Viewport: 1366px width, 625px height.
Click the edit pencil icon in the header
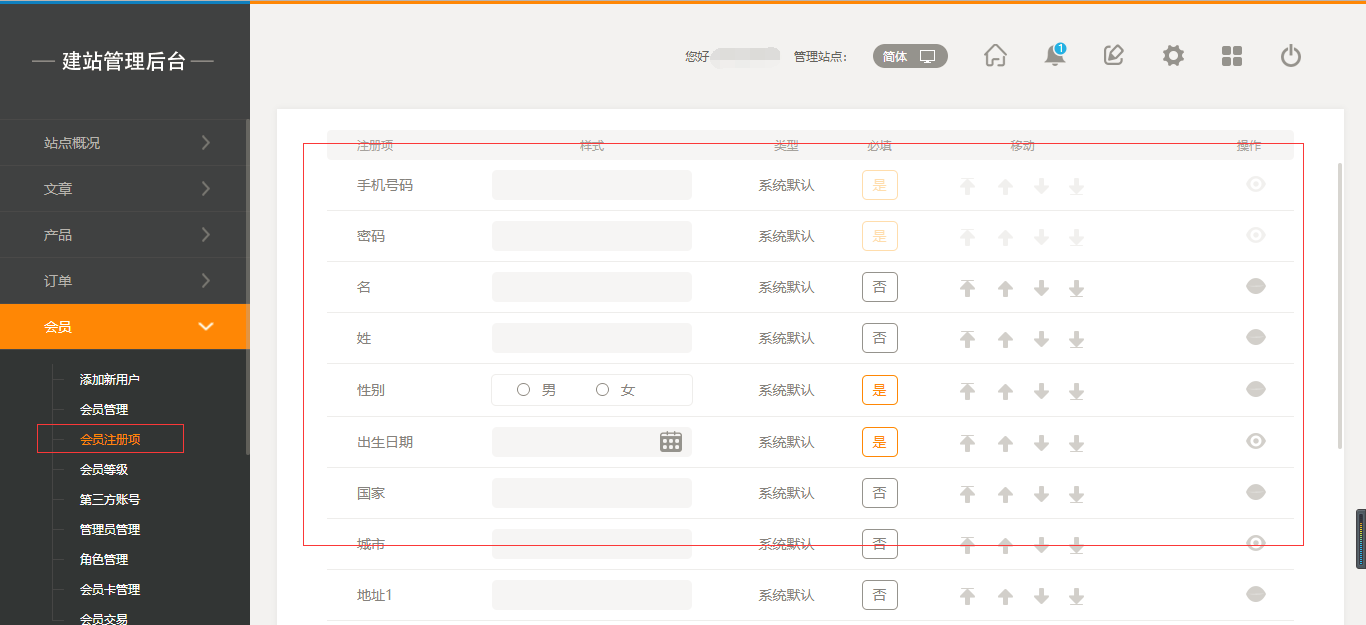pyautogui.click(x=1113, y=56)
